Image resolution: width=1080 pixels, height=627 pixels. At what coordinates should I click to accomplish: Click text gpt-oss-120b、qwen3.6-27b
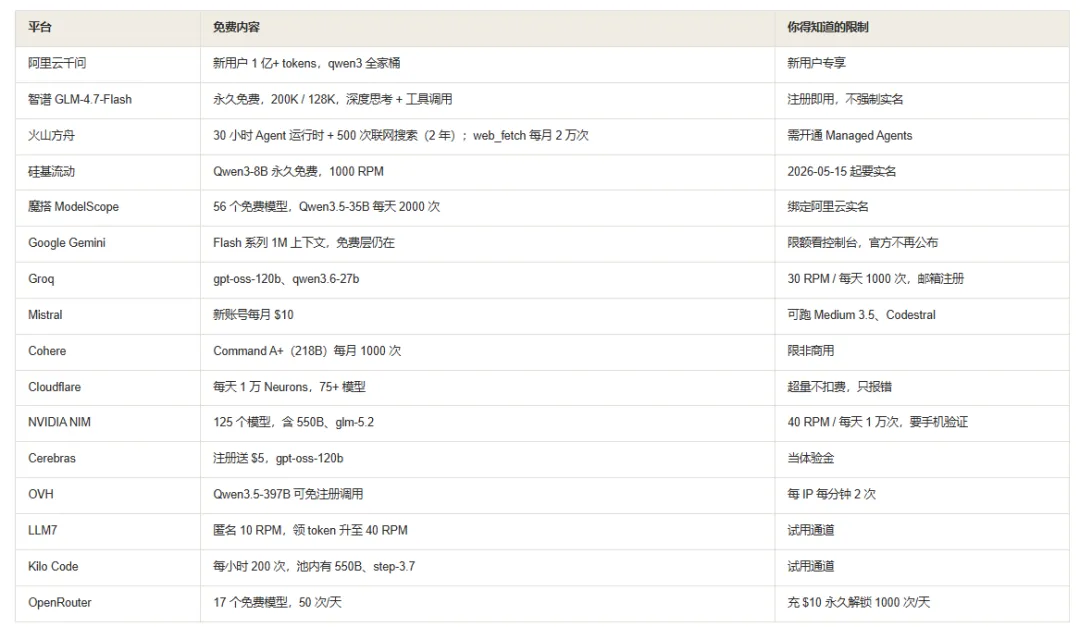coord(286,279)
